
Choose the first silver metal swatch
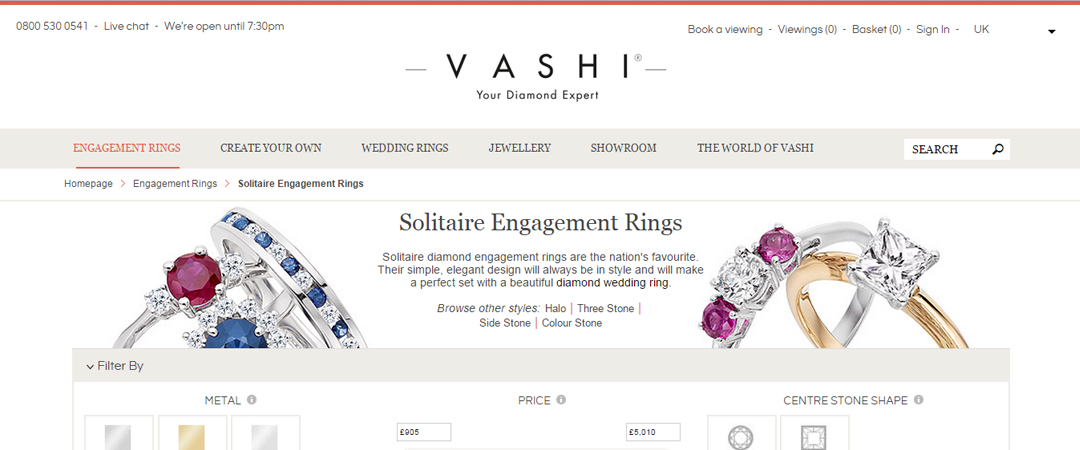118,433
